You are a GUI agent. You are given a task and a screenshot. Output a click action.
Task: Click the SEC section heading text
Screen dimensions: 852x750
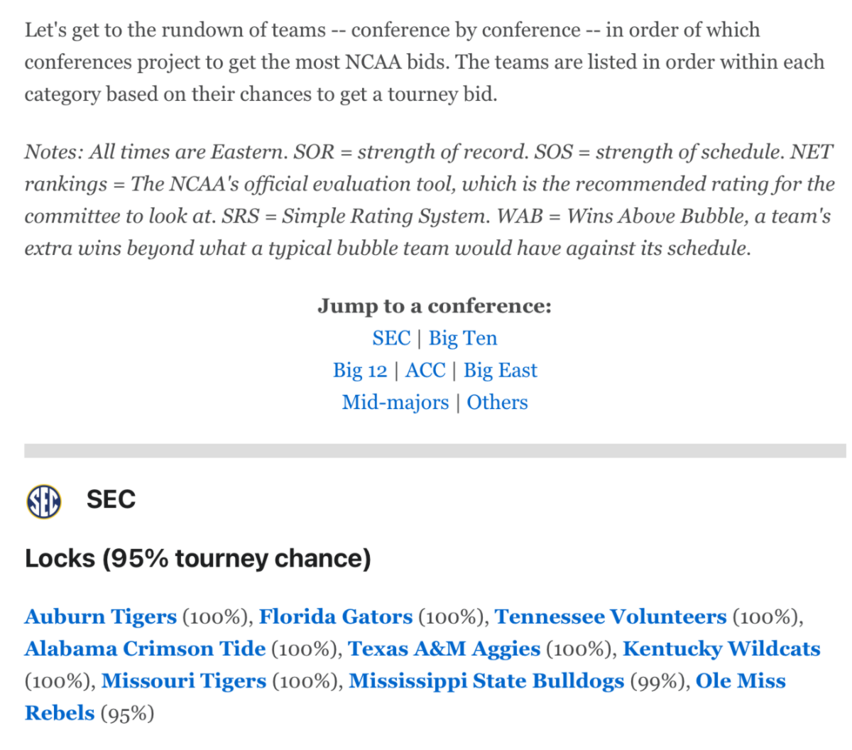click(111, 499)
